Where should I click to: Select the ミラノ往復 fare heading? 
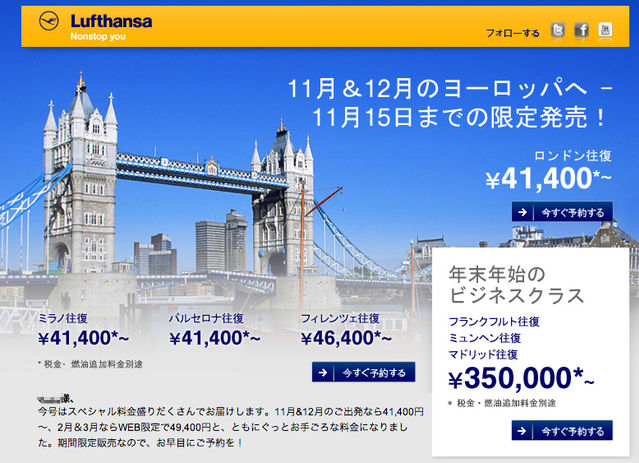tap(63, 318)
